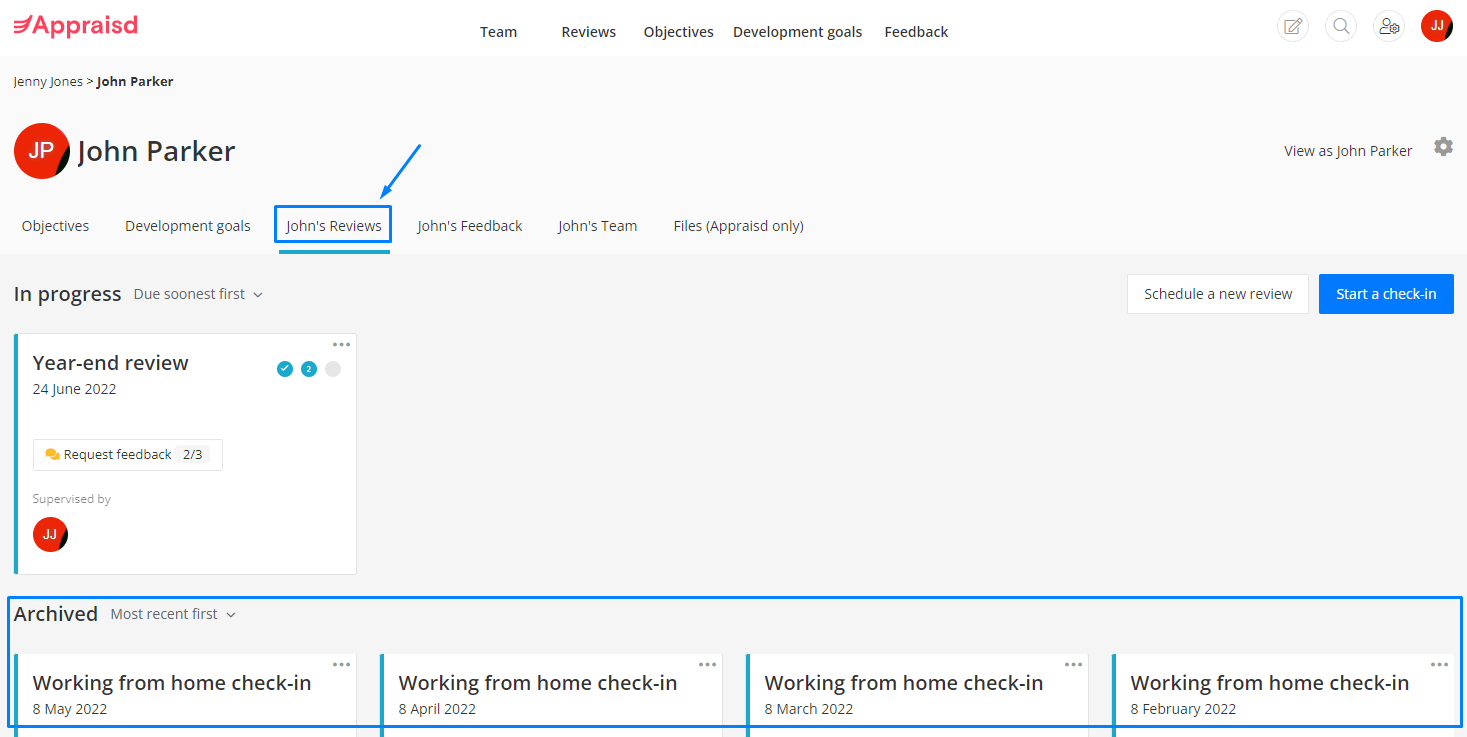Click the 24 June 2022 date text
This screenshot has height=737, width=1467.
point(74,389)
